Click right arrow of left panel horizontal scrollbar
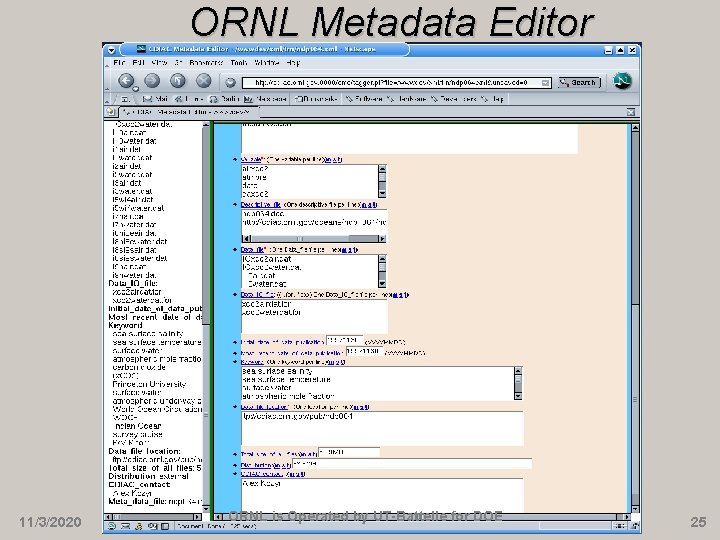 197,517
